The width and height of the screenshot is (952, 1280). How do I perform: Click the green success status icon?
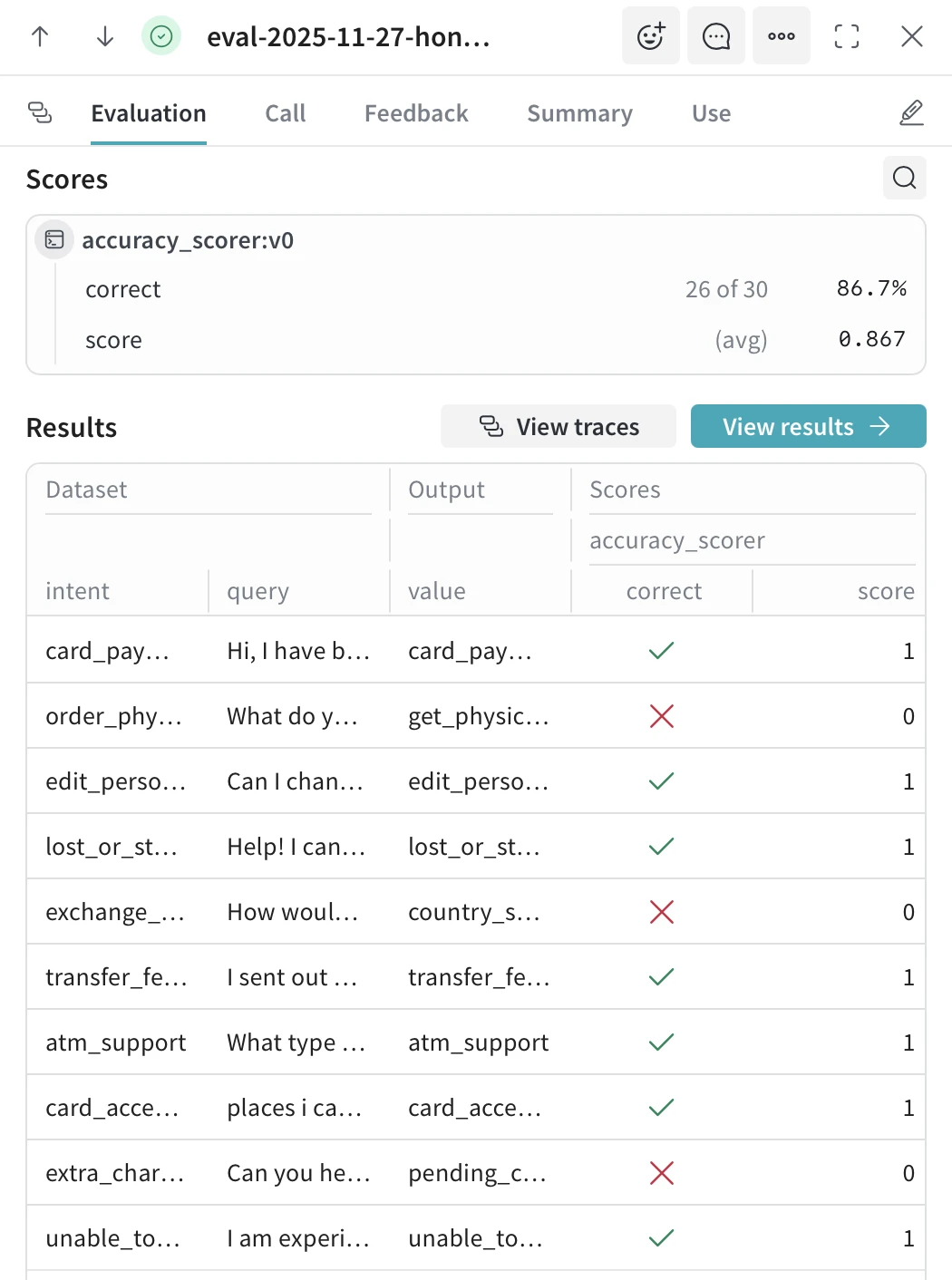click(x=161, y=37)
